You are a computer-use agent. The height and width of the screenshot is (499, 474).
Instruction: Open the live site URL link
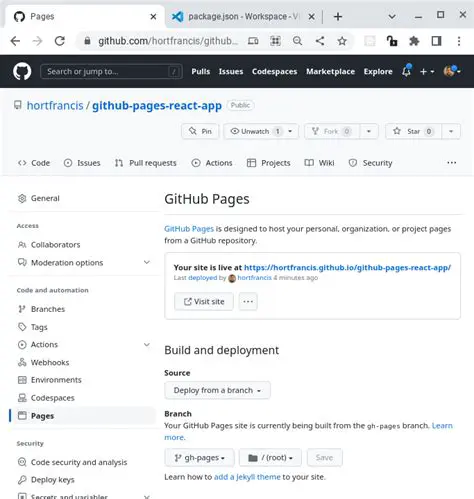[x=347, y=267]
